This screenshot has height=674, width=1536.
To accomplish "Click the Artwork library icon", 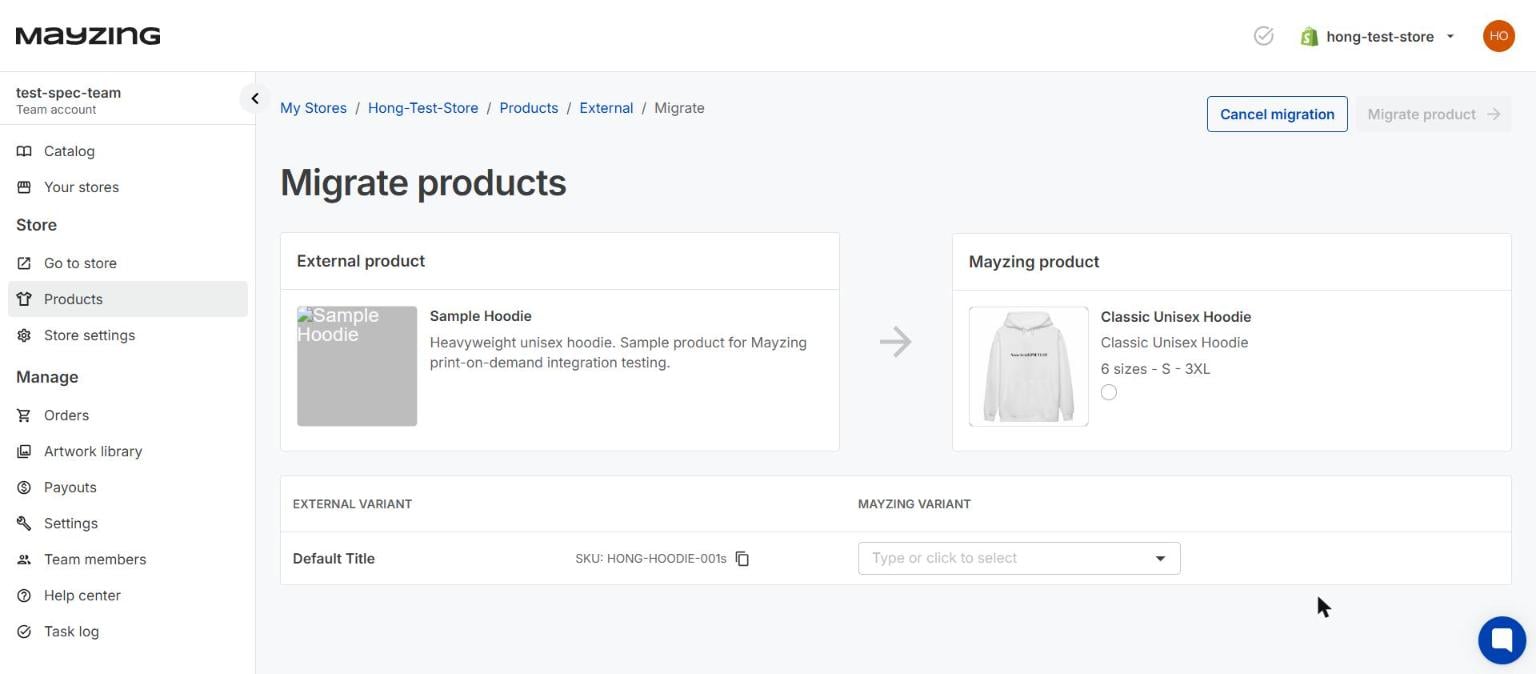I will pyautogui.click(x=24, y=451).
